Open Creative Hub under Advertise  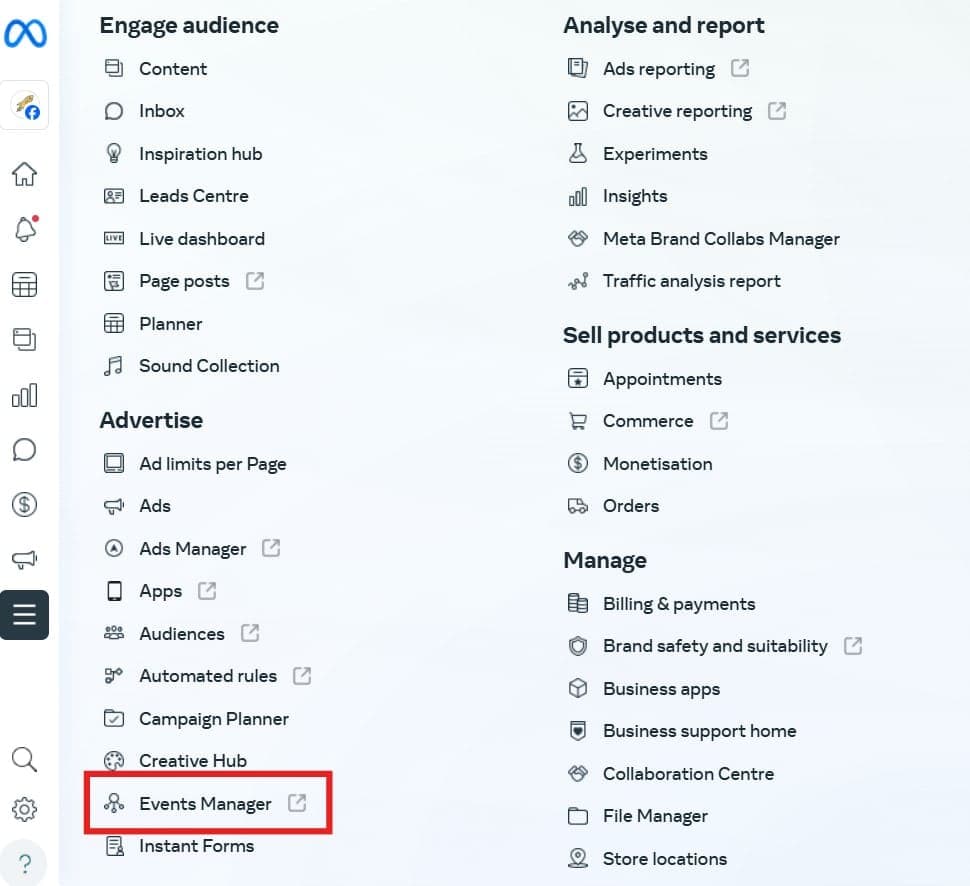coord(192,760)
